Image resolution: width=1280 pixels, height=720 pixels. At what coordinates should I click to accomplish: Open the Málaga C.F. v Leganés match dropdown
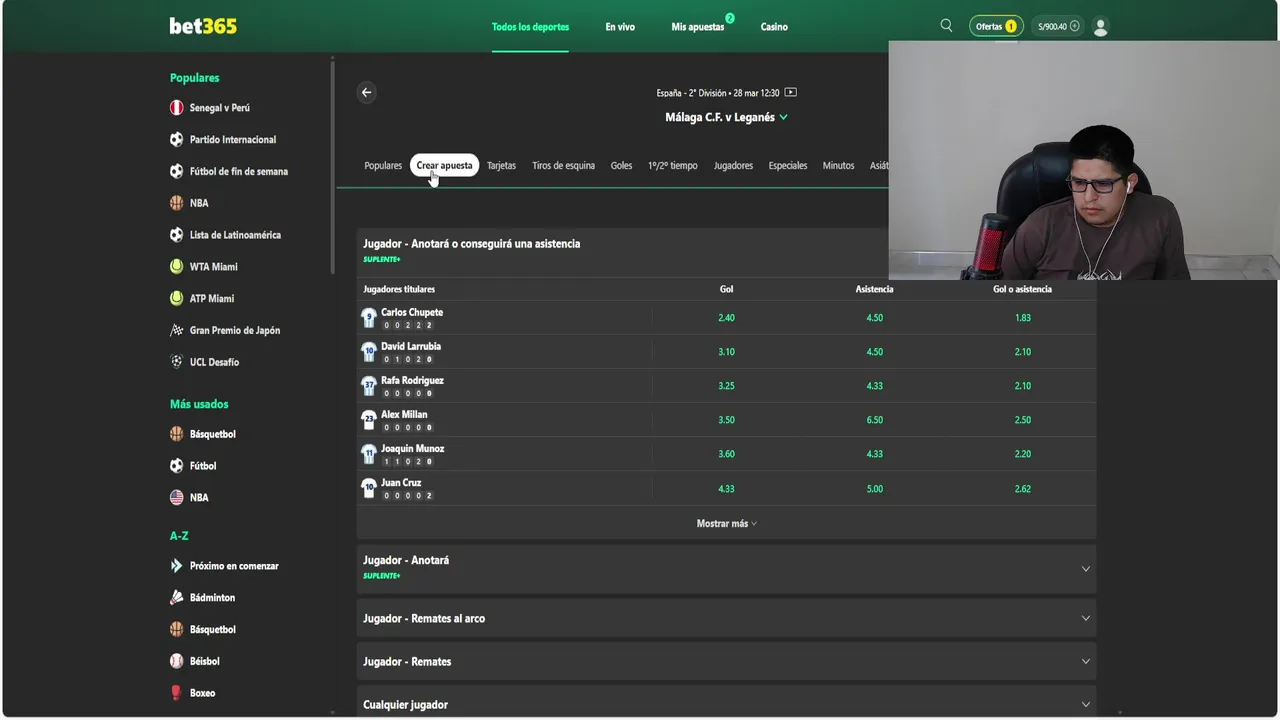click(x=727, y=117)
